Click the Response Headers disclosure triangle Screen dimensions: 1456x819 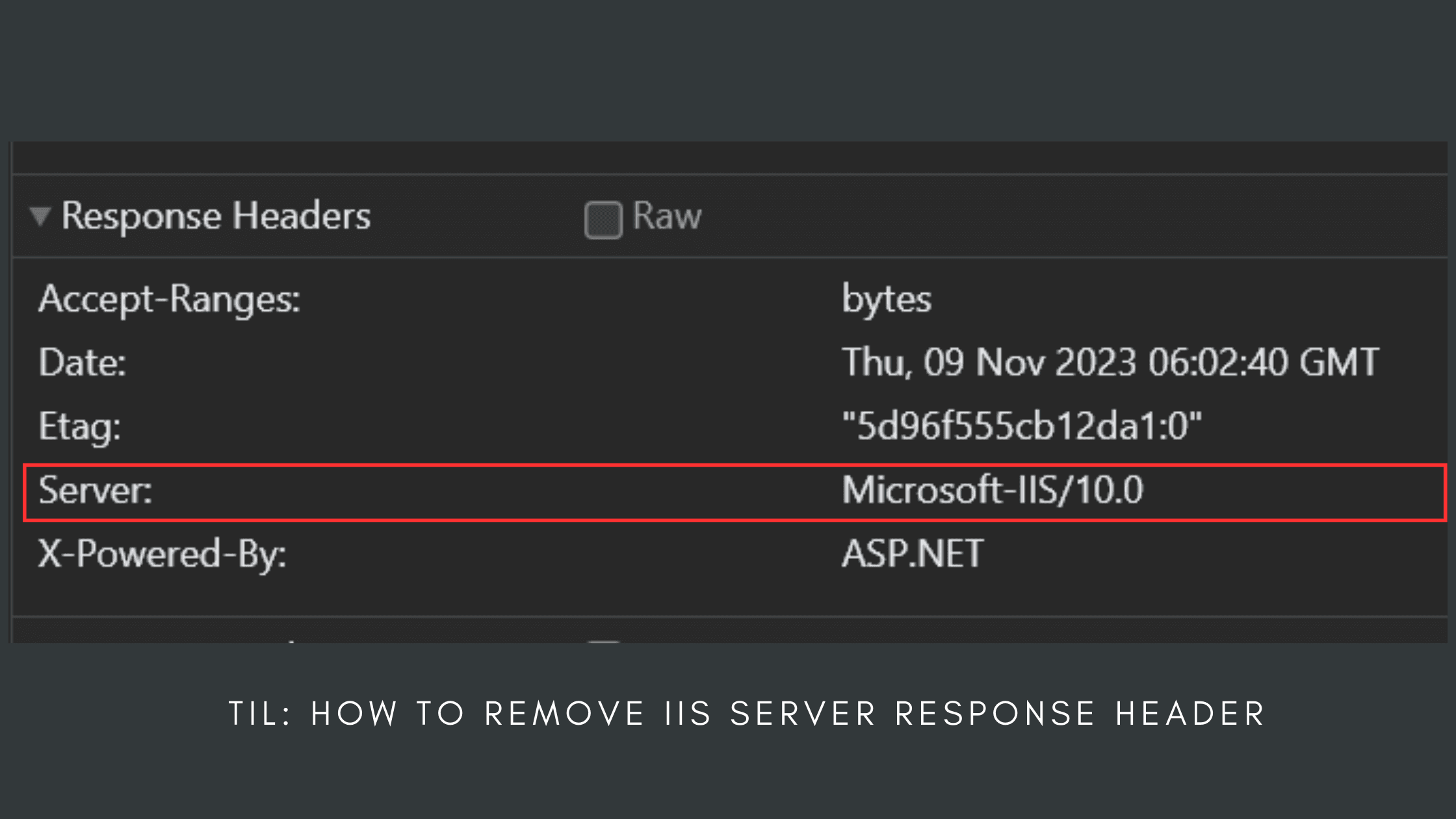pyautogui.click(x=40, y=214)
